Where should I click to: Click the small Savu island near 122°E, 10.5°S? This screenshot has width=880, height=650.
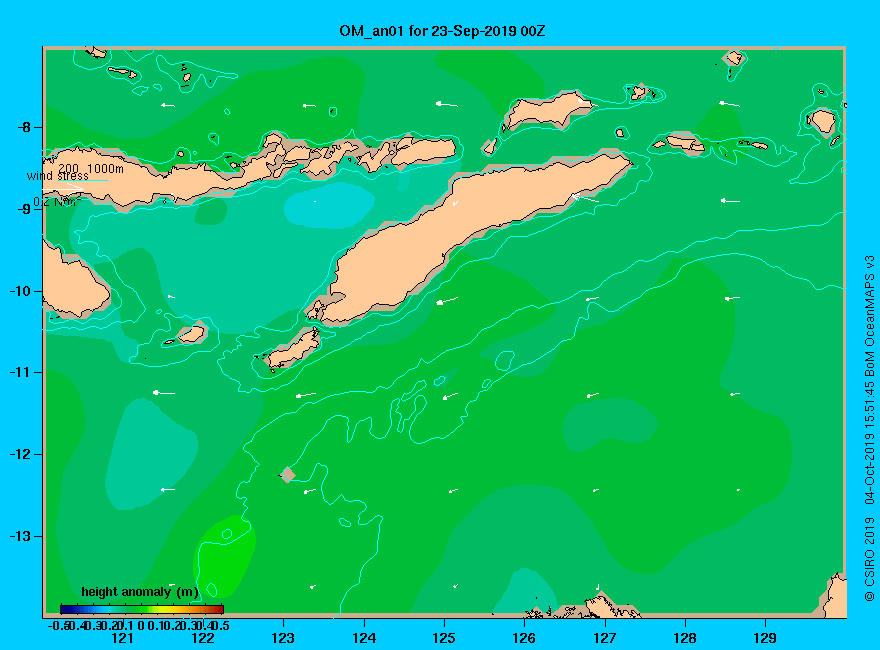click(x=192, y=334)
